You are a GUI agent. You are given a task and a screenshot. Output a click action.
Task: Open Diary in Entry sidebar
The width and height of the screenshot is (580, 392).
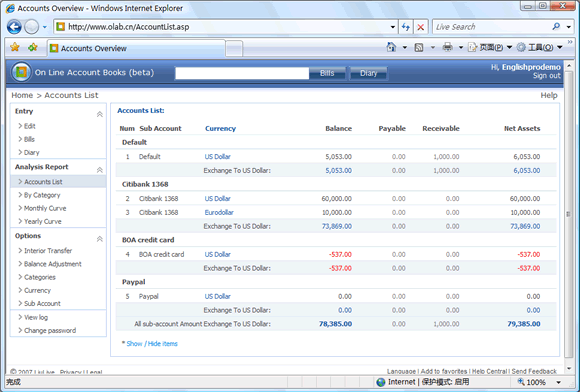[31, 152]
